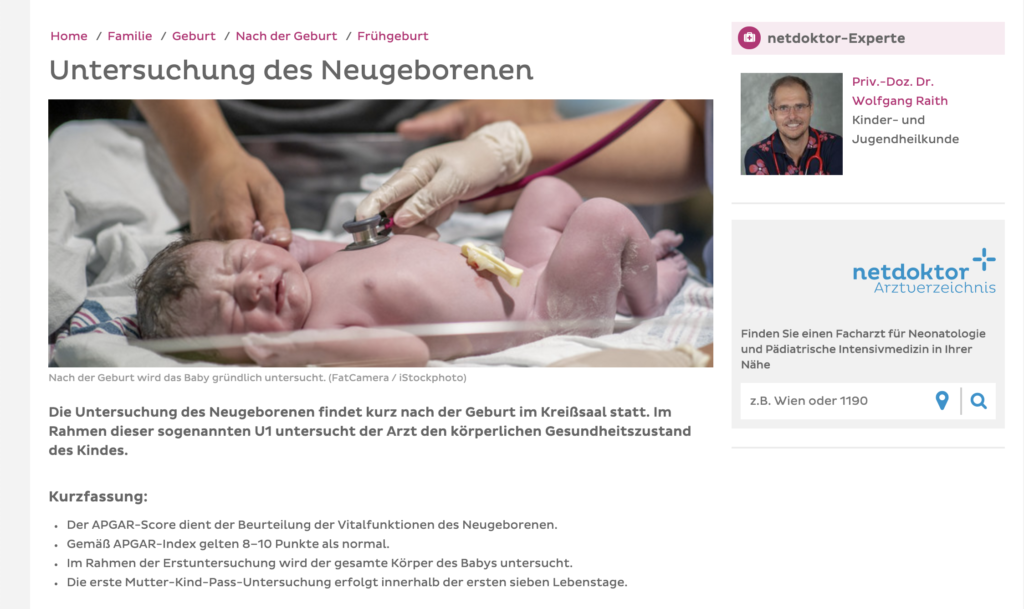Image resolution: width=1024 pixels, height=609 pixels.
Task: Click the medical bag netdoktor-Experte icon
Action: pos(749,38)
